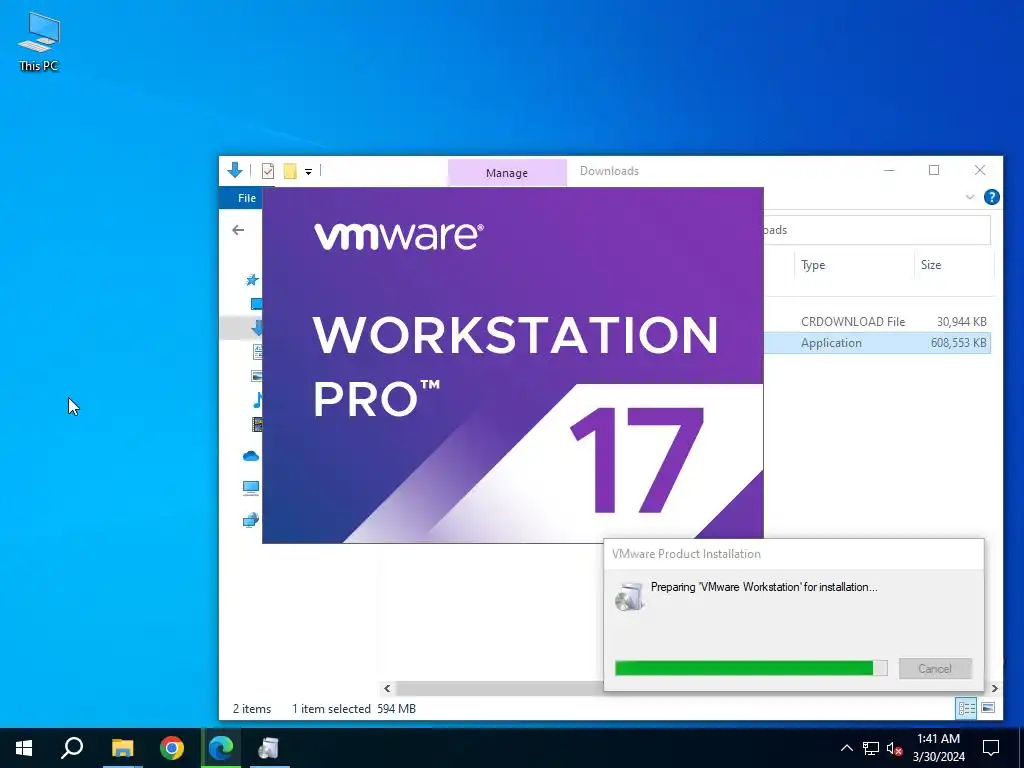This screenshot has width=1024, height=768.
Task: Cancel the VMware installation
Action: [935, 668]
